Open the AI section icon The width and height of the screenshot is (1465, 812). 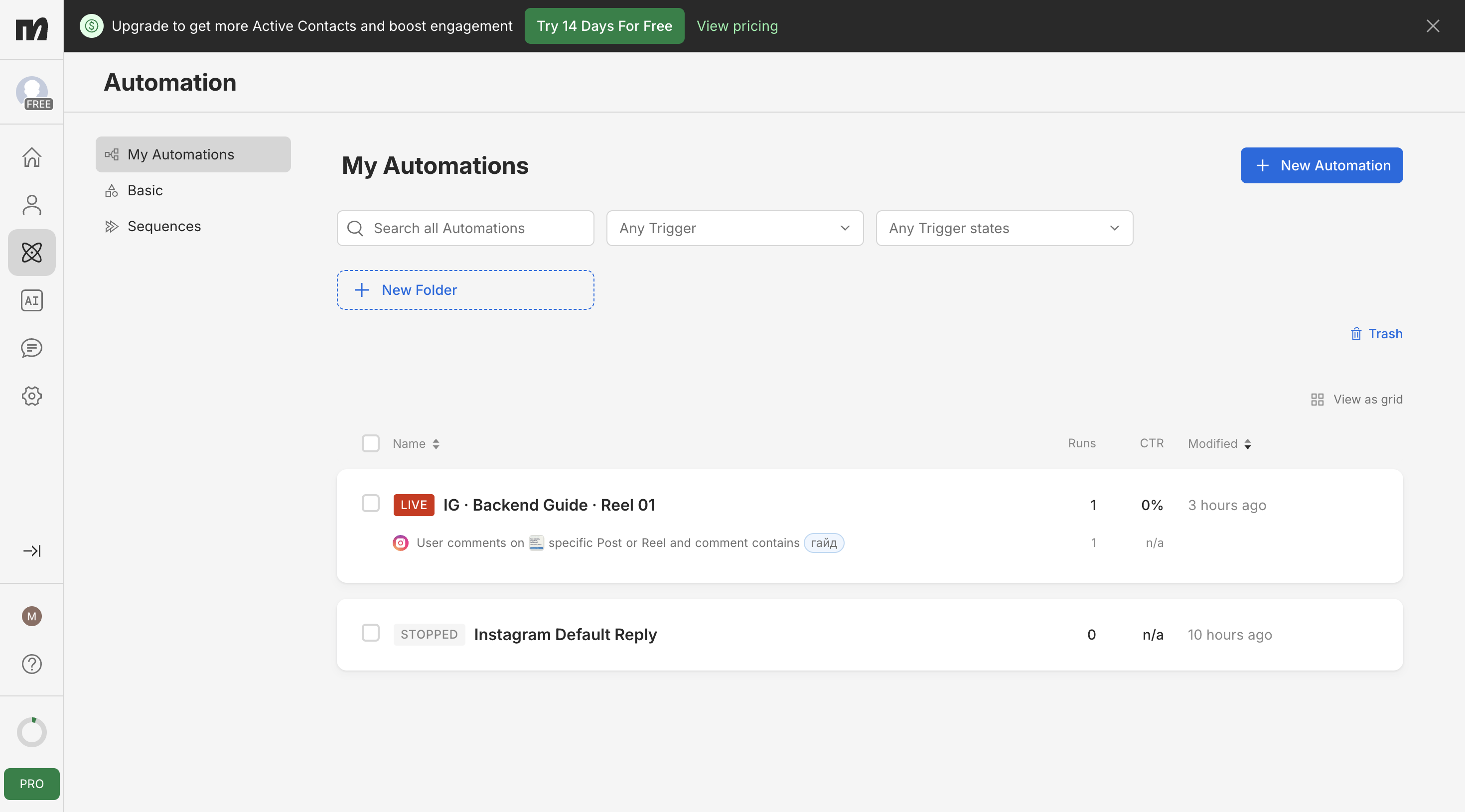click(32, 300)
